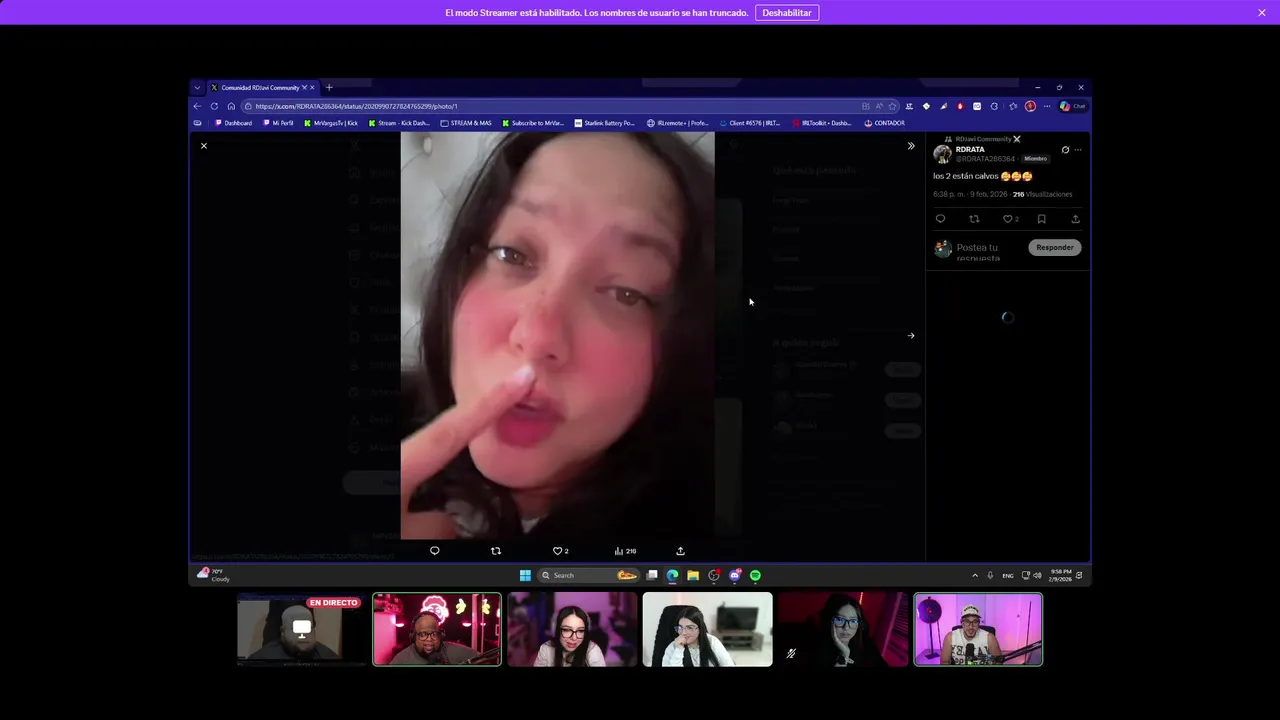The height and width of the screenshot is (720, 1280).
Task: Share icon in post sidebar
Action: [x=1076, y=219]
